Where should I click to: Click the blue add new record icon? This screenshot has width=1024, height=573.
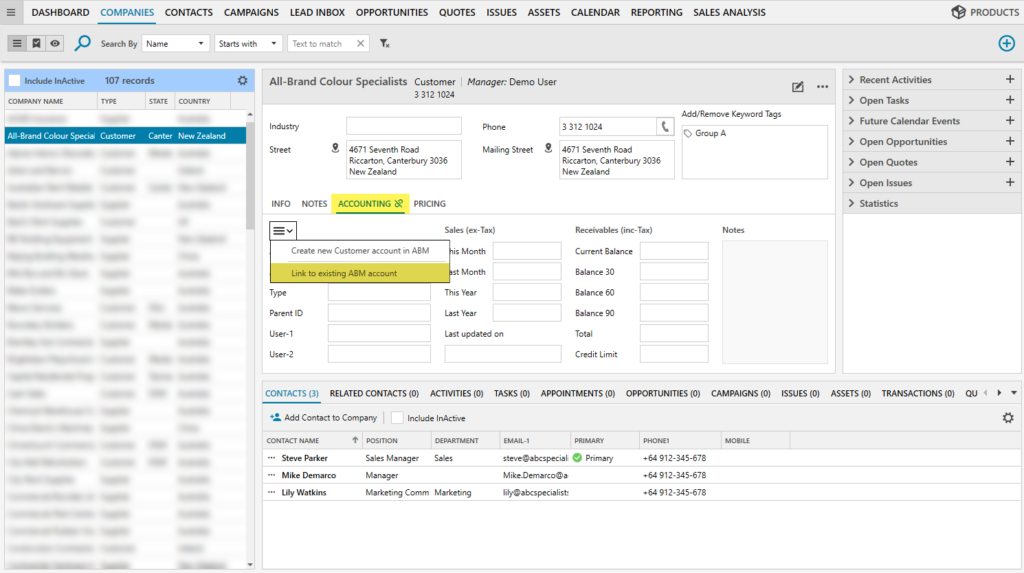(x=1006, y=43)
